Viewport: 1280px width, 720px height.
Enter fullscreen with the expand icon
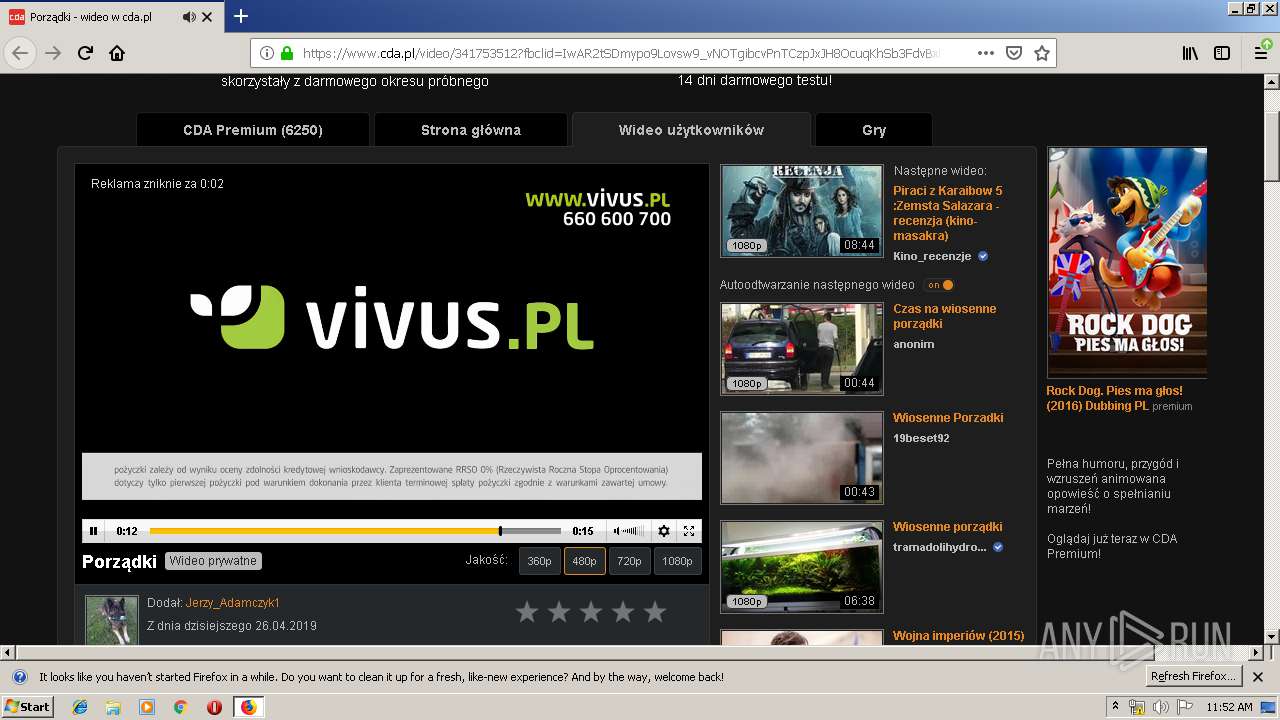[689, 531]
